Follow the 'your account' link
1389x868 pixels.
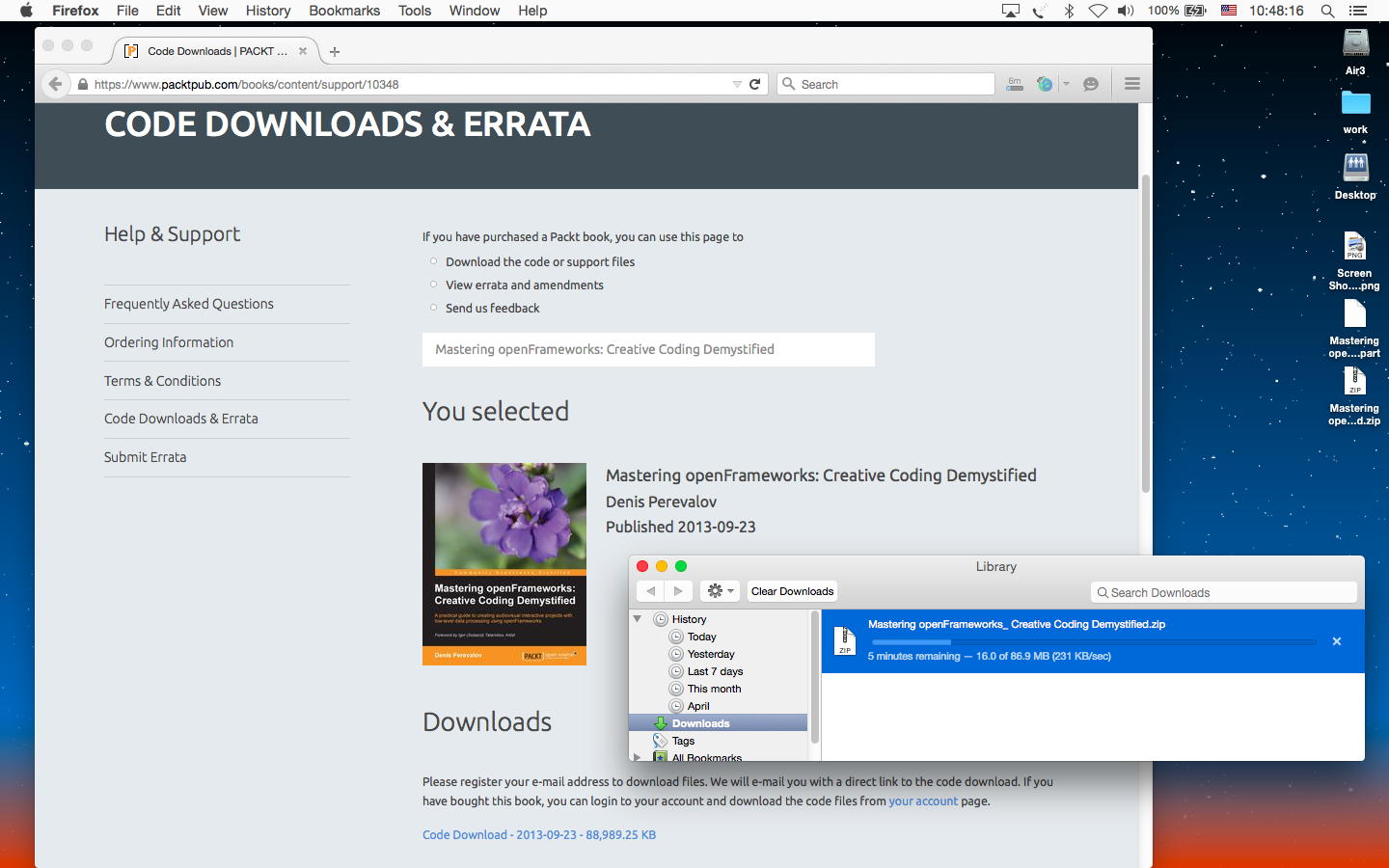[x=923, y=800]
